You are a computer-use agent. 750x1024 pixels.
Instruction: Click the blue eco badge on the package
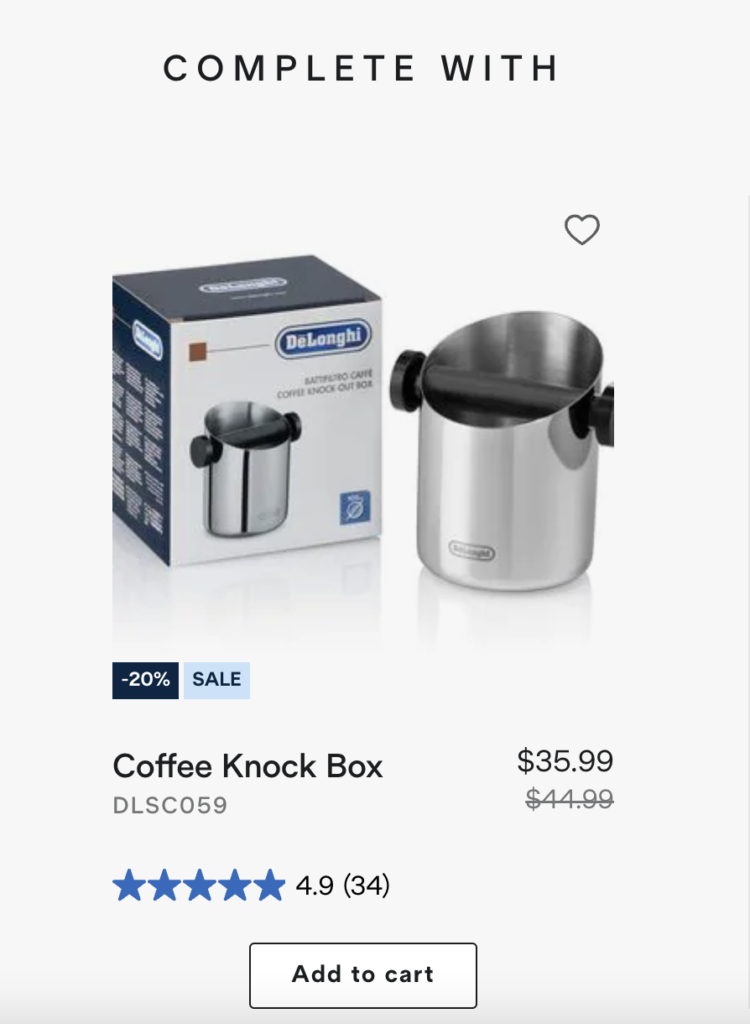[x=355, y=507]
